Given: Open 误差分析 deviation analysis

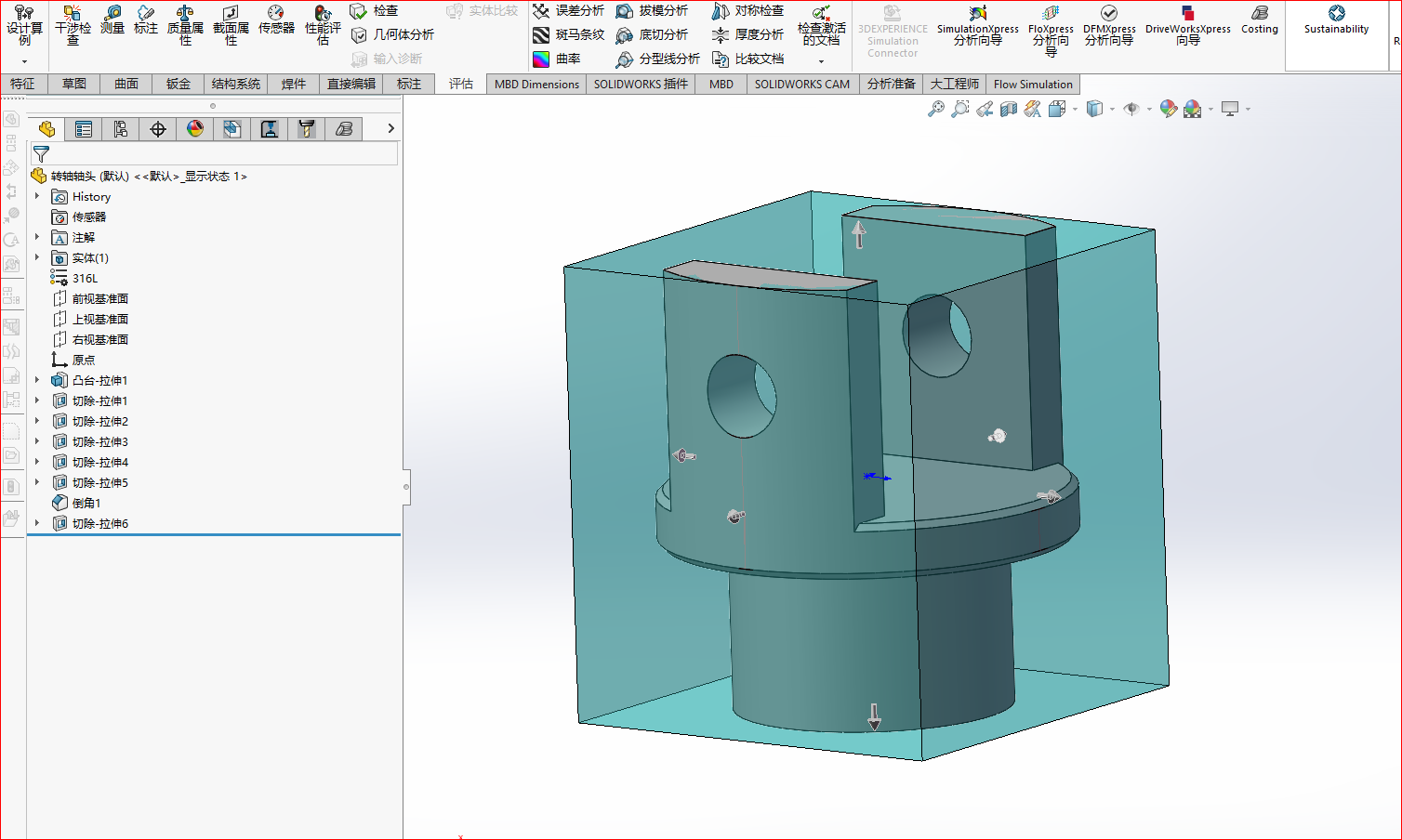Looking at the screenshot, I should (568, 11).
